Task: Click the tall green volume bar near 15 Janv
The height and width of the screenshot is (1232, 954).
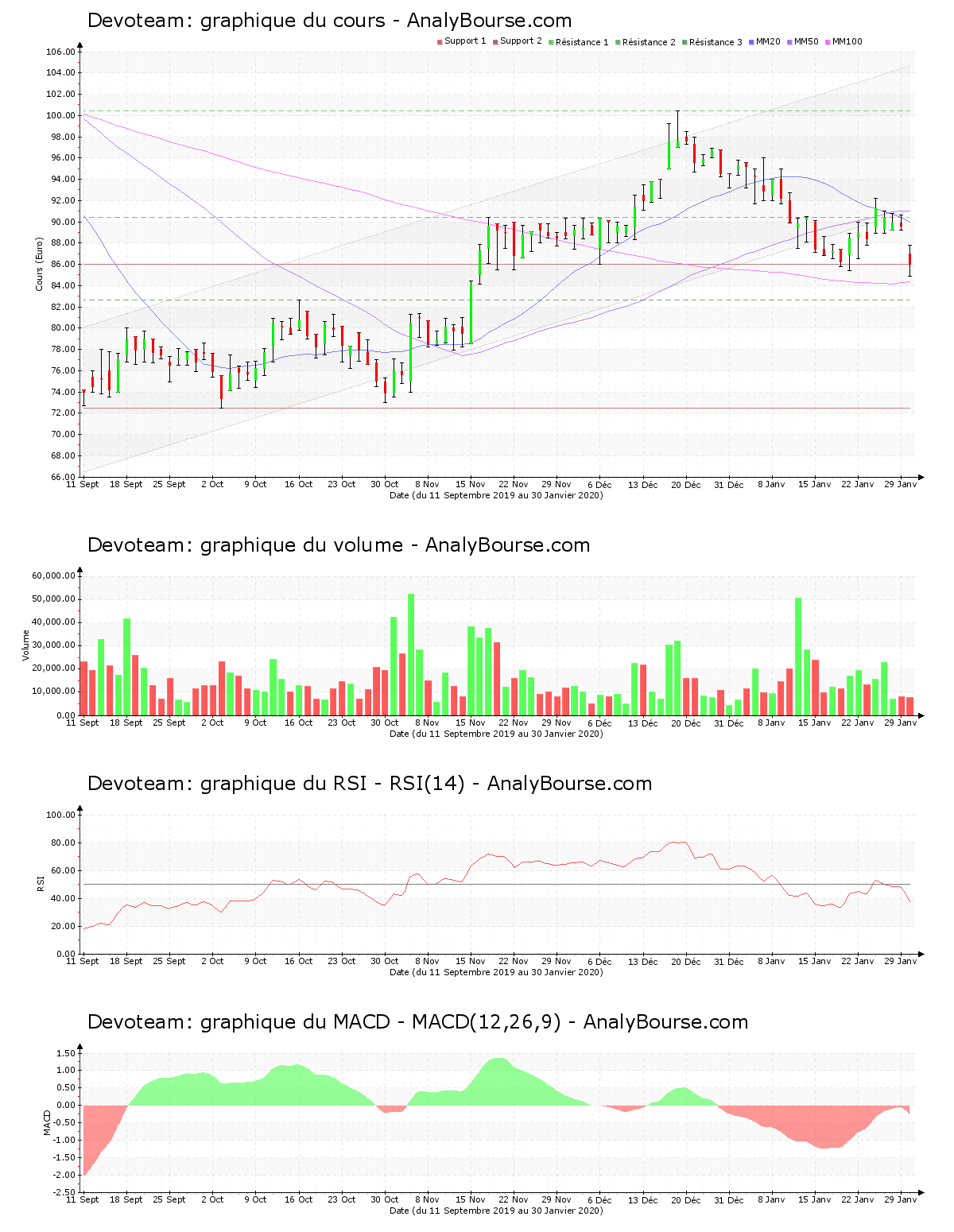Action: (x=798, y=657)
